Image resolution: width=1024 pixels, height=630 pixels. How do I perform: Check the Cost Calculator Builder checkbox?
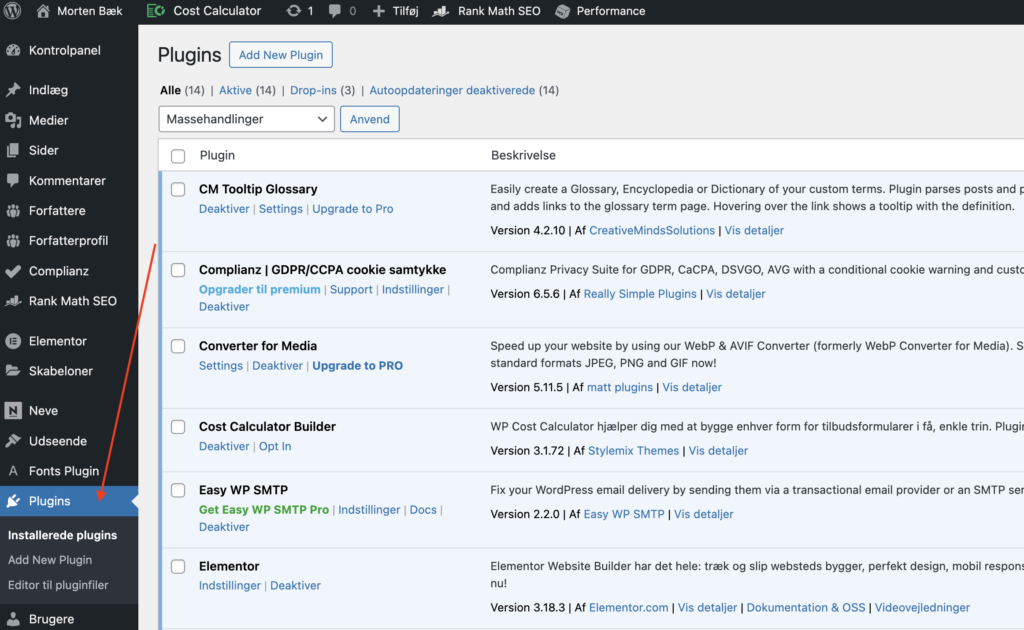(x=178, y=427)
